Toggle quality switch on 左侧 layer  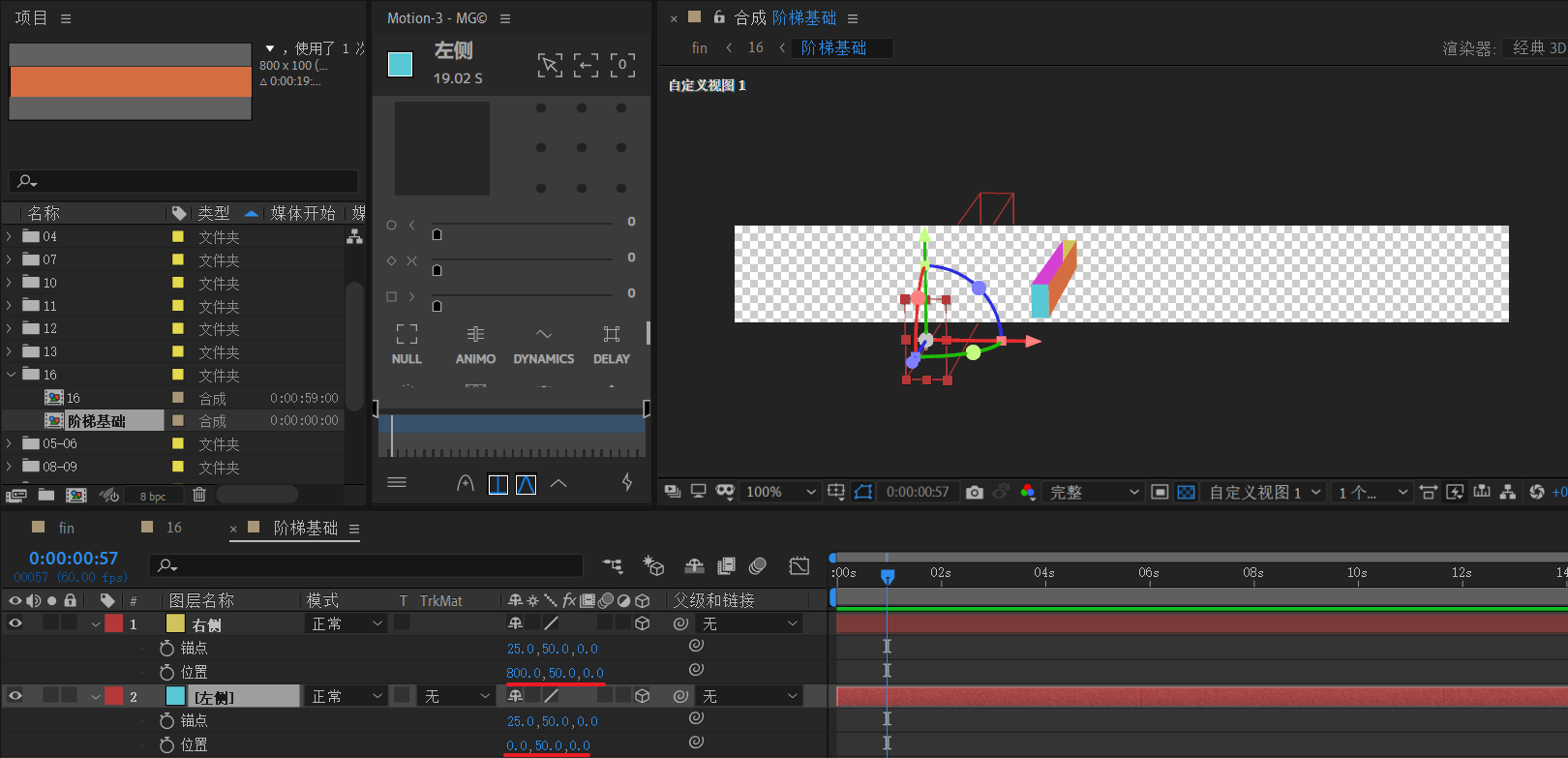click(x=551, y=696)
